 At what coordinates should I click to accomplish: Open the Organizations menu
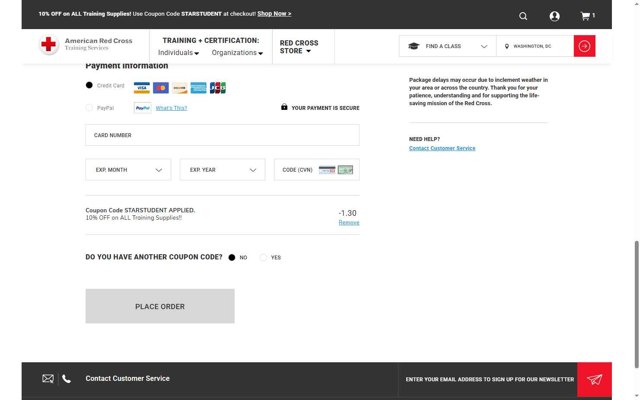[x=238, y=52]
